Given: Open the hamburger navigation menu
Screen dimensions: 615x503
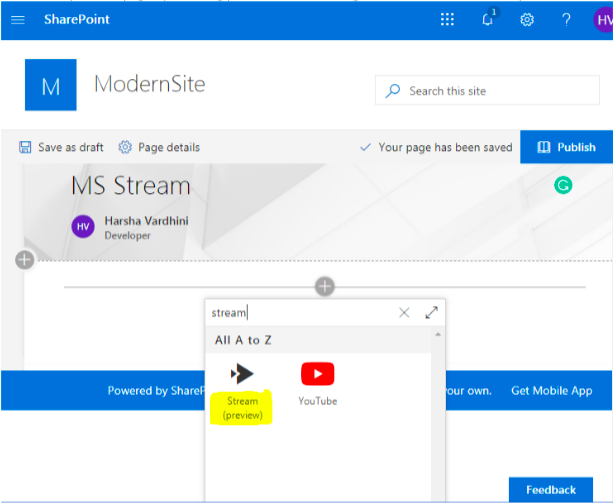Looking at the screenshot, I should pyautogui.click(x=18, y=20).
